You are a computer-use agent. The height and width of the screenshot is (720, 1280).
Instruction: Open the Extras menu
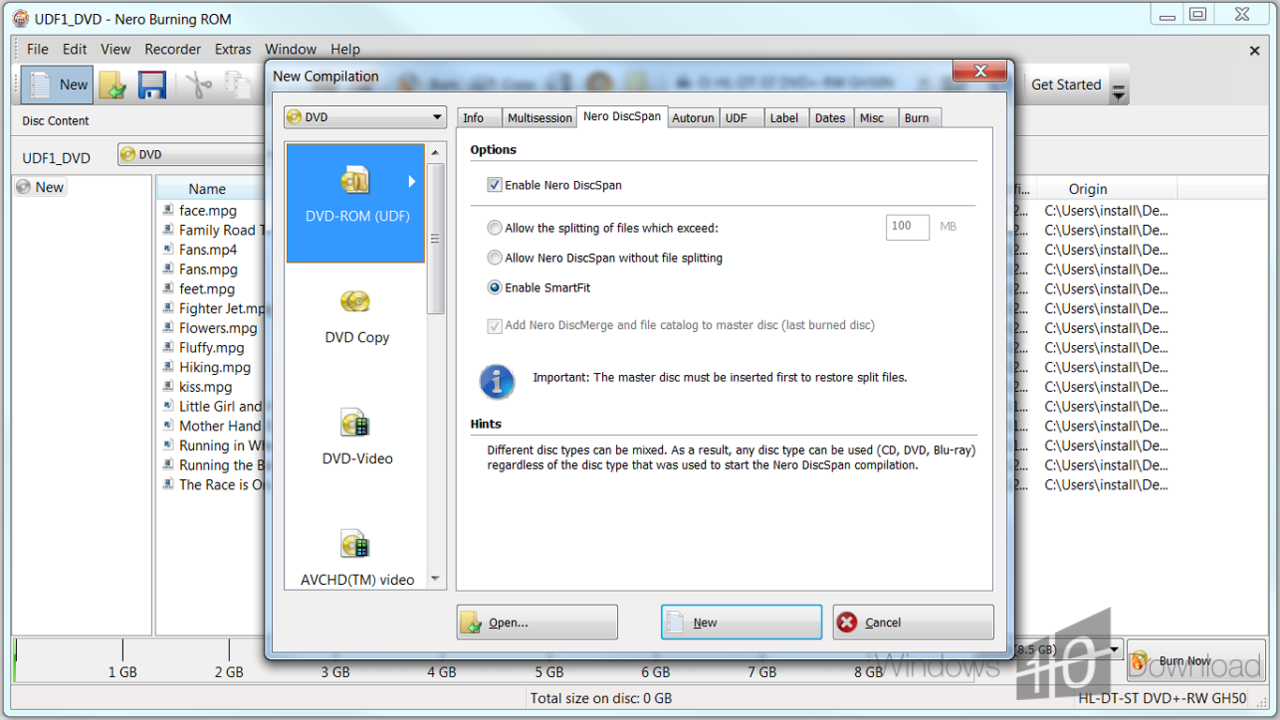pyautogui.click(x=233, y=49)
